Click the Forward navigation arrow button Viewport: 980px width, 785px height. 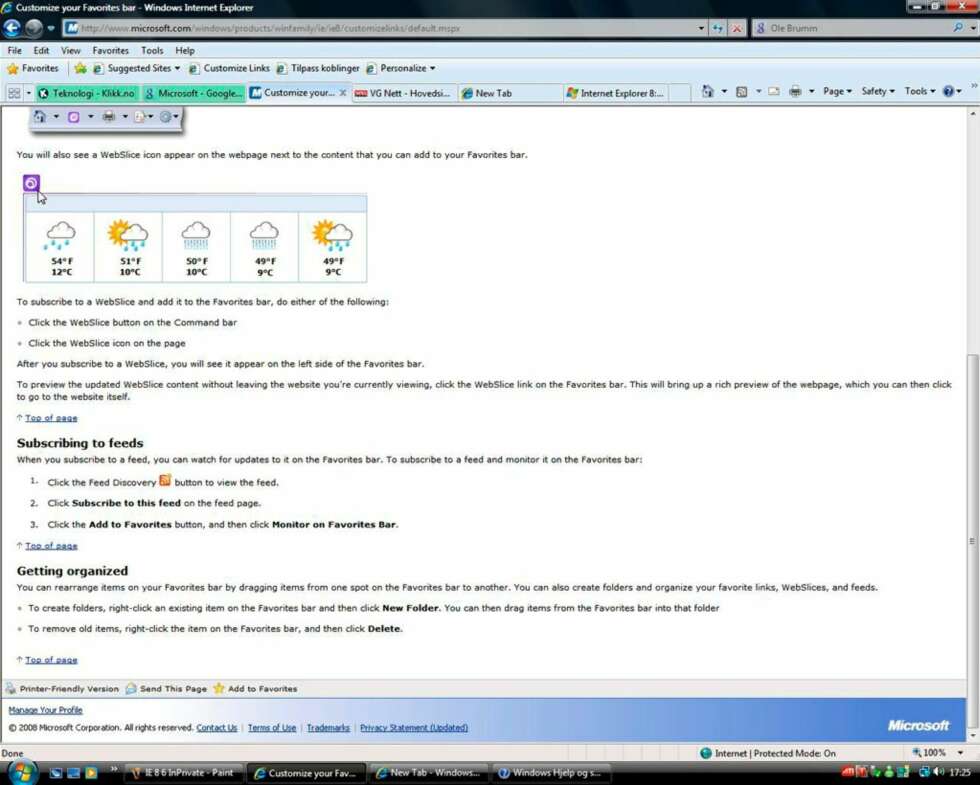[x=34, y=28]
